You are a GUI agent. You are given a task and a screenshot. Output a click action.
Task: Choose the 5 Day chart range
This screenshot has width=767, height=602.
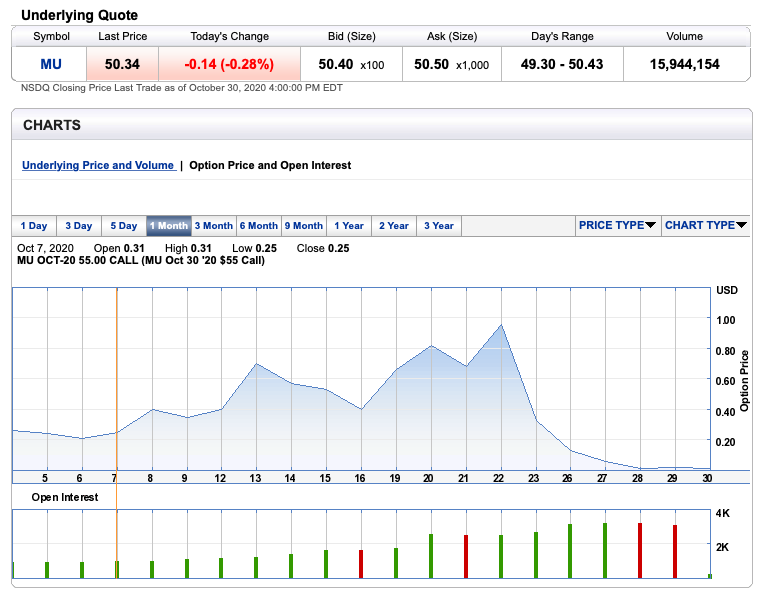click(x=124, y=226)
